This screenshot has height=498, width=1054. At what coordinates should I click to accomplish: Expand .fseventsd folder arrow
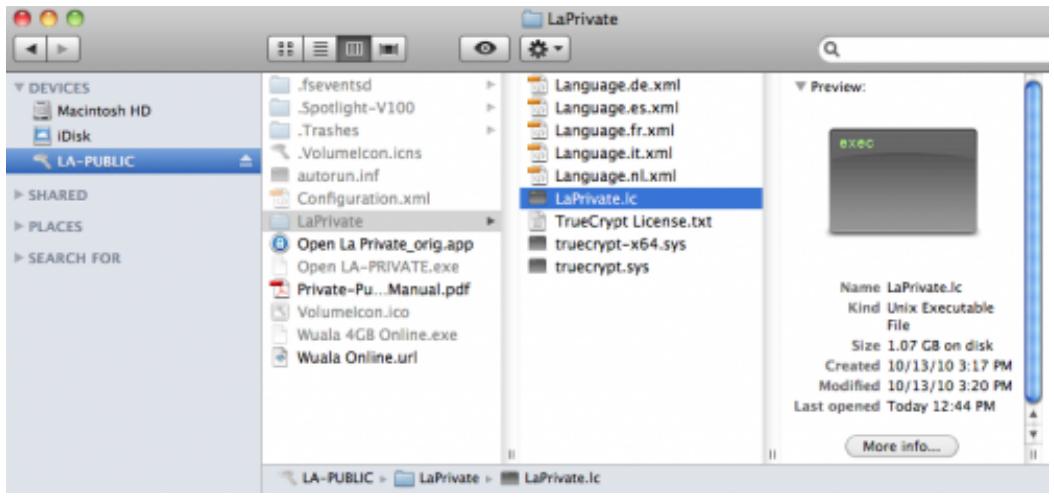coord(491,85)
